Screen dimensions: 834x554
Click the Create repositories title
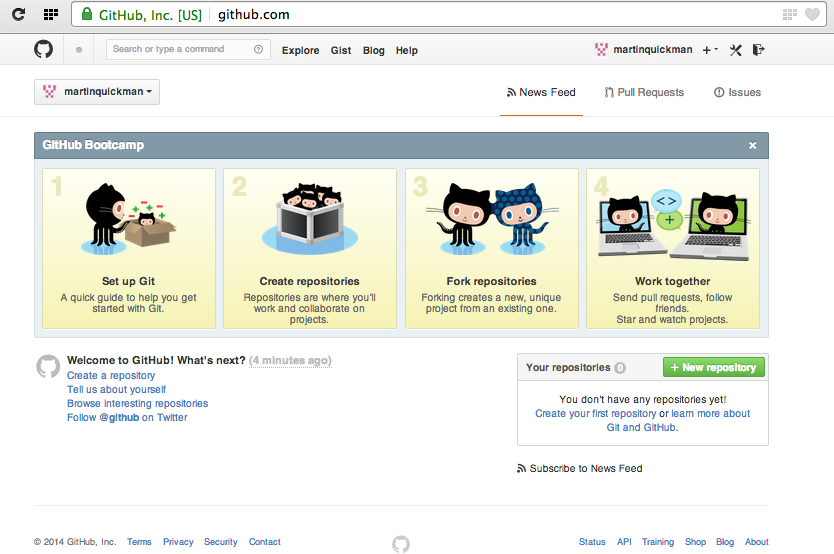tap(310, 281)
